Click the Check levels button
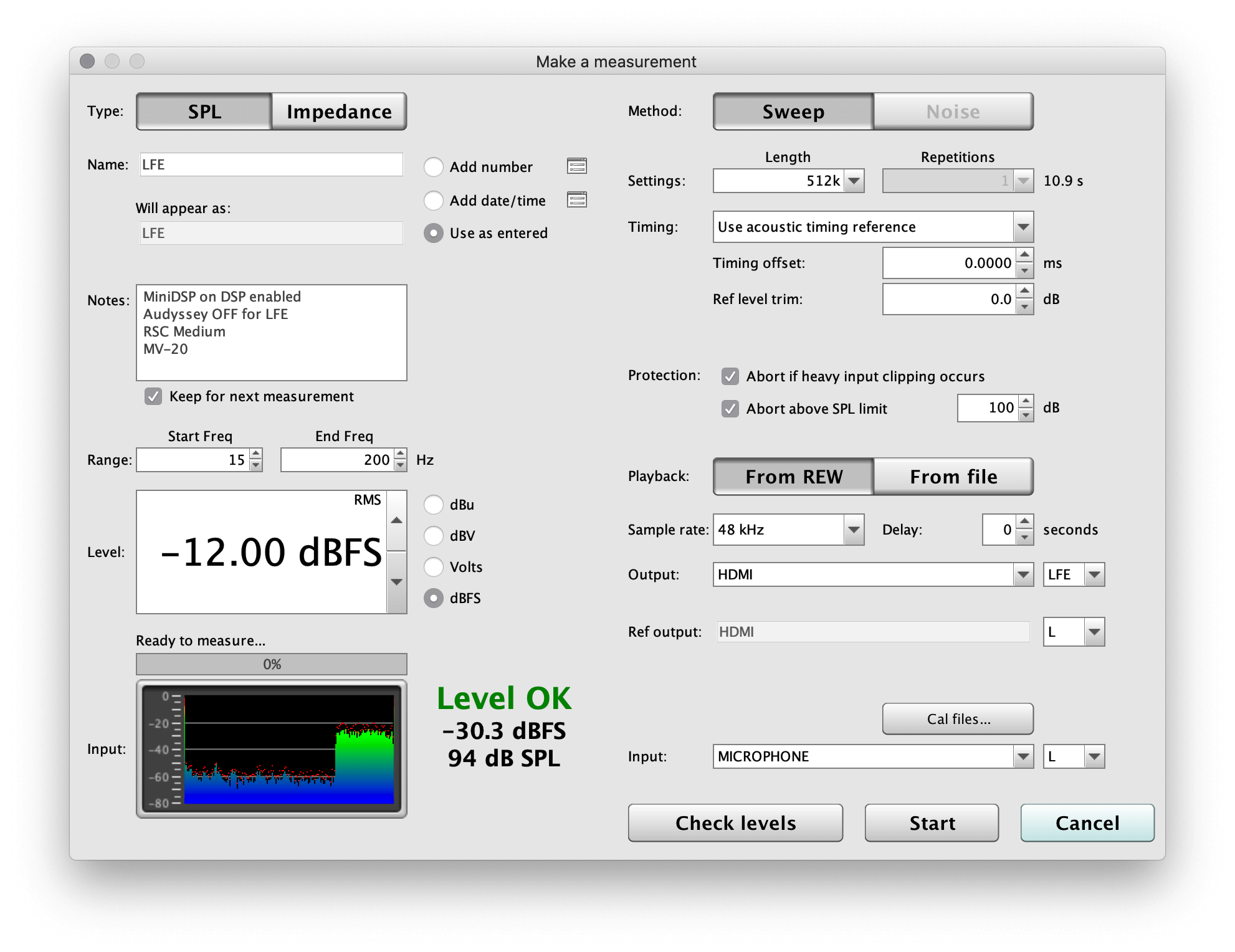This screenshot has height=952, width=1235. (735, 823)
